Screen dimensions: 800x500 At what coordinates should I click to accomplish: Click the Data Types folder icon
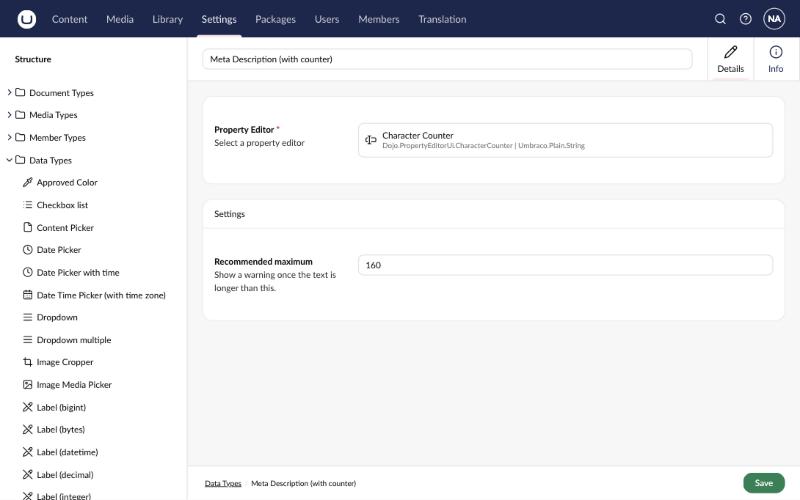point(20,160)
